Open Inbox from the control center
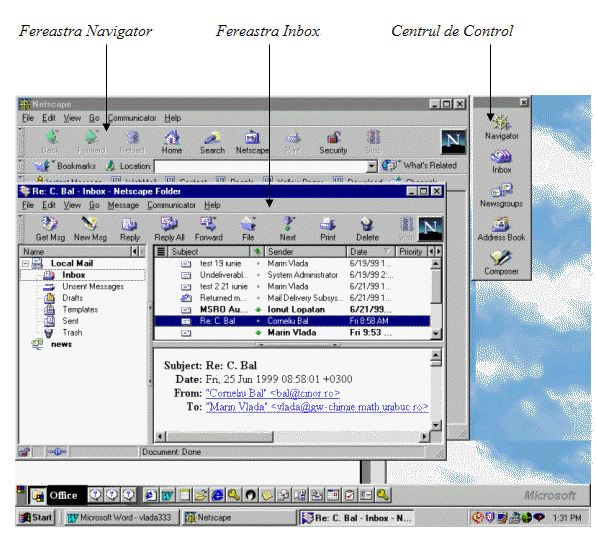 pyautogui.click(x=501, y=162)
